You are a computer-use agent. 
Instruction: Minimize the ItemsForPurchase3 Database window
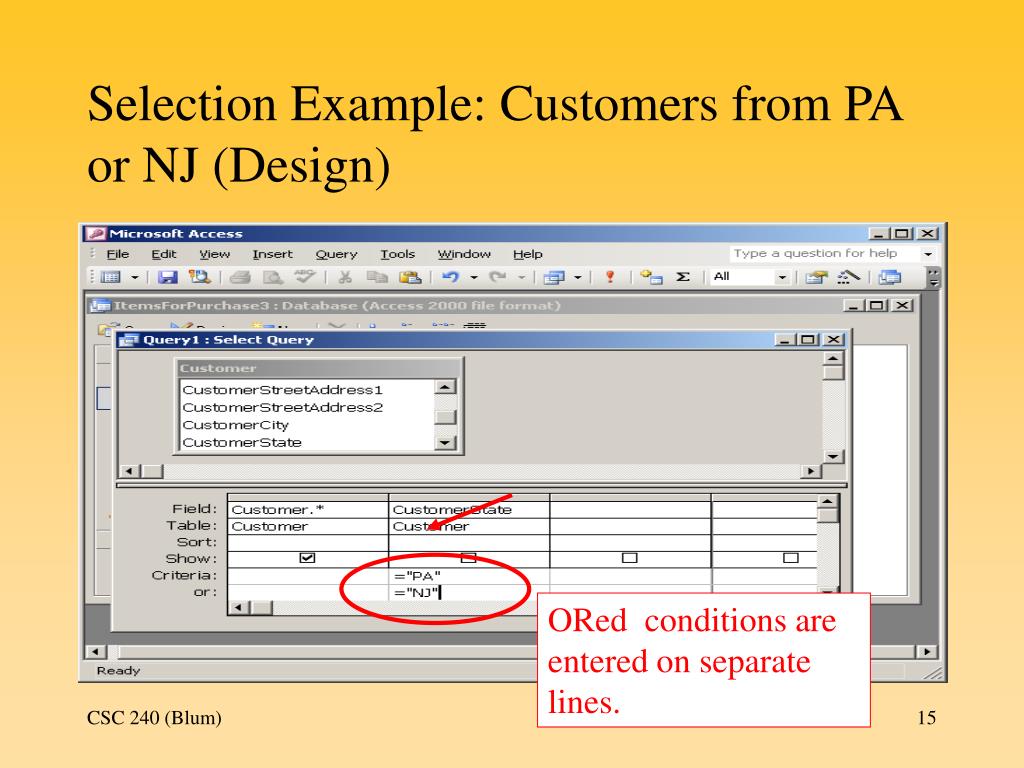pos(854,306)
